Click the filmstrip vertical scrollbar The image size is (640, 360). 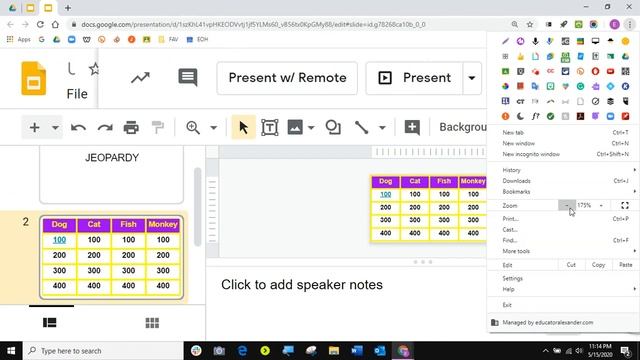[x=198, y=207]
